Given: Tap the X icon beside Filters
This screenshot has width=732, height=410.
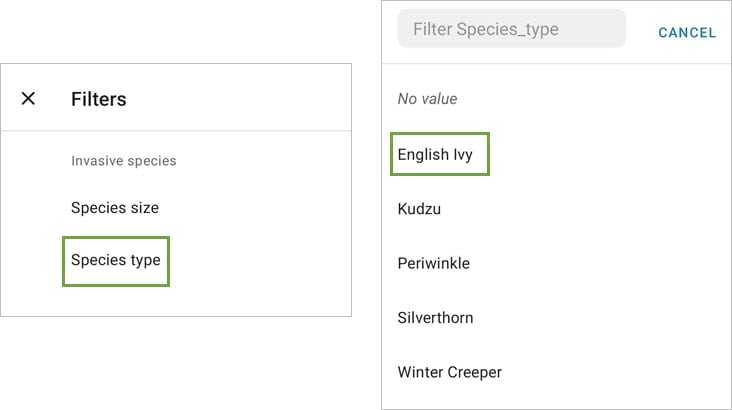Looking at the screenshot, I should click(28, 98).
